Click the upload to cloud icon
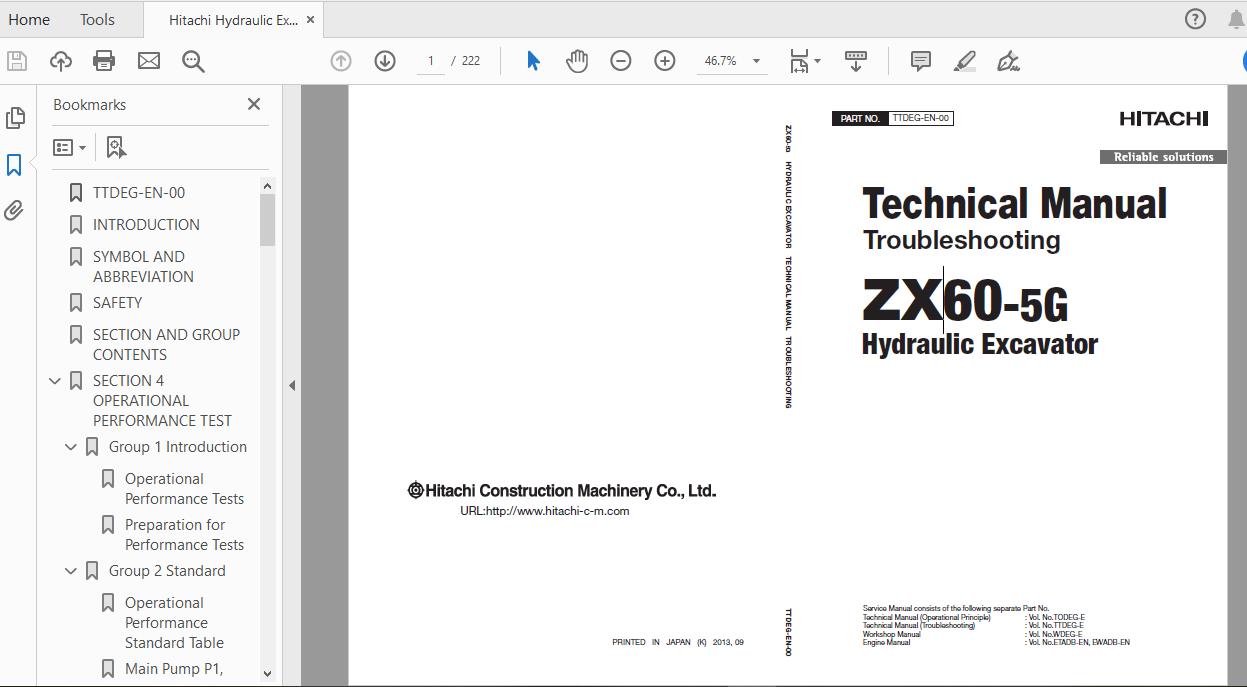The width and height of the screenshot is (1247, 687). click(61, 61)
